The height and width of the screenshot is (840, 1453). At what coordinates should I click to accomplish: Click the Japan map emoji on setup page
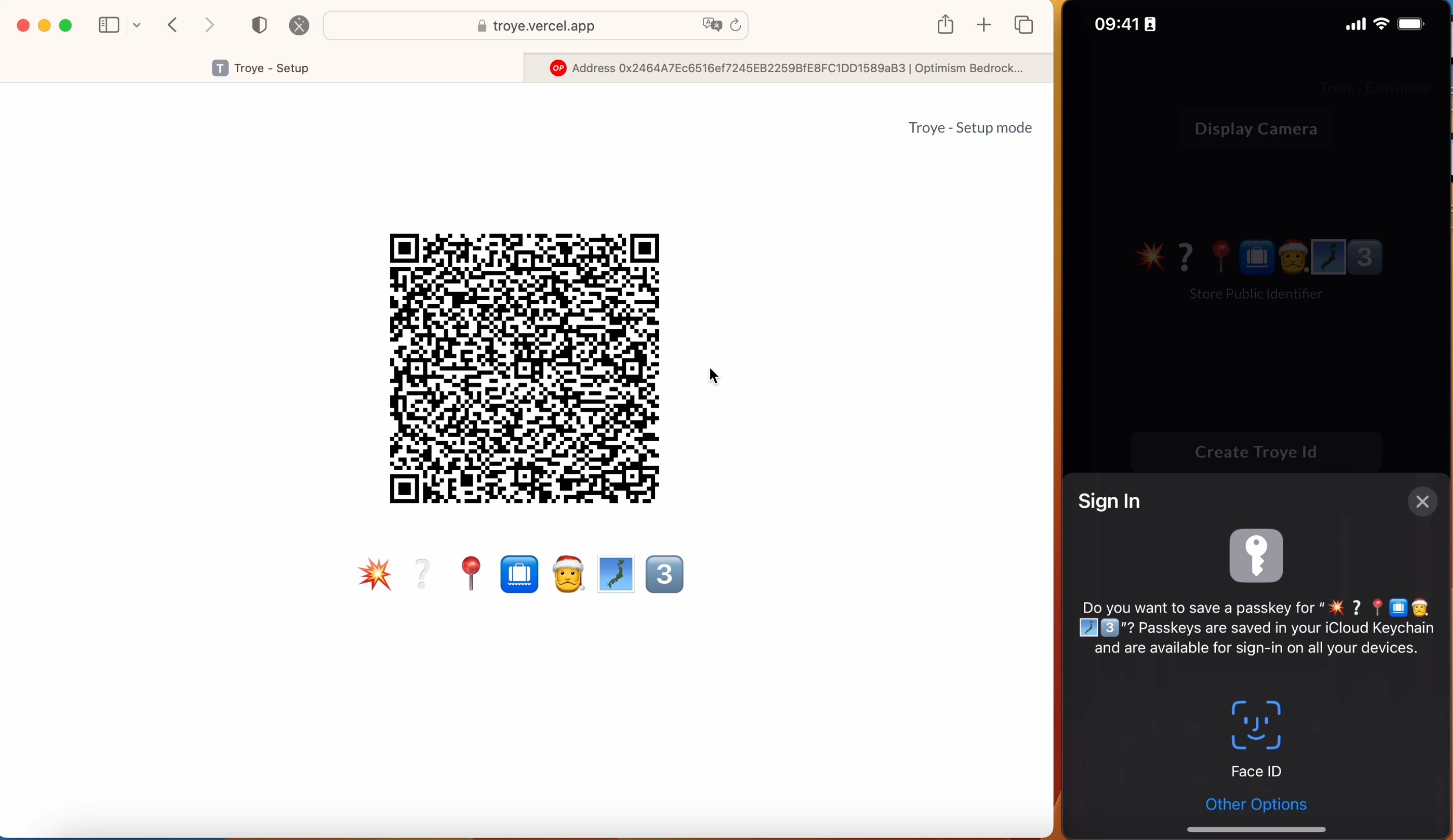[616, 574]
